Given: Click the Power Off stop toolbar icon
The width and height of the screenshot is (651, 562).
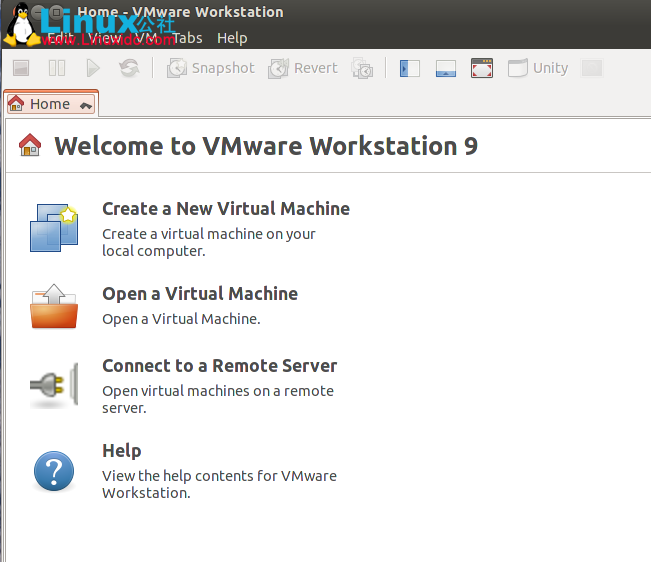Looking at the screenshot, I should pyautogui.click(x=21, y=68).
